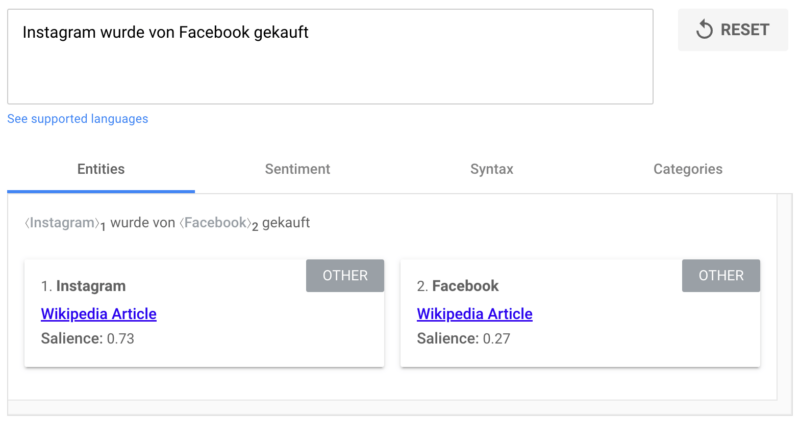Click the RESET button
Screen dimensions: 800x422
pyautogui.click(x=733, y=30)
